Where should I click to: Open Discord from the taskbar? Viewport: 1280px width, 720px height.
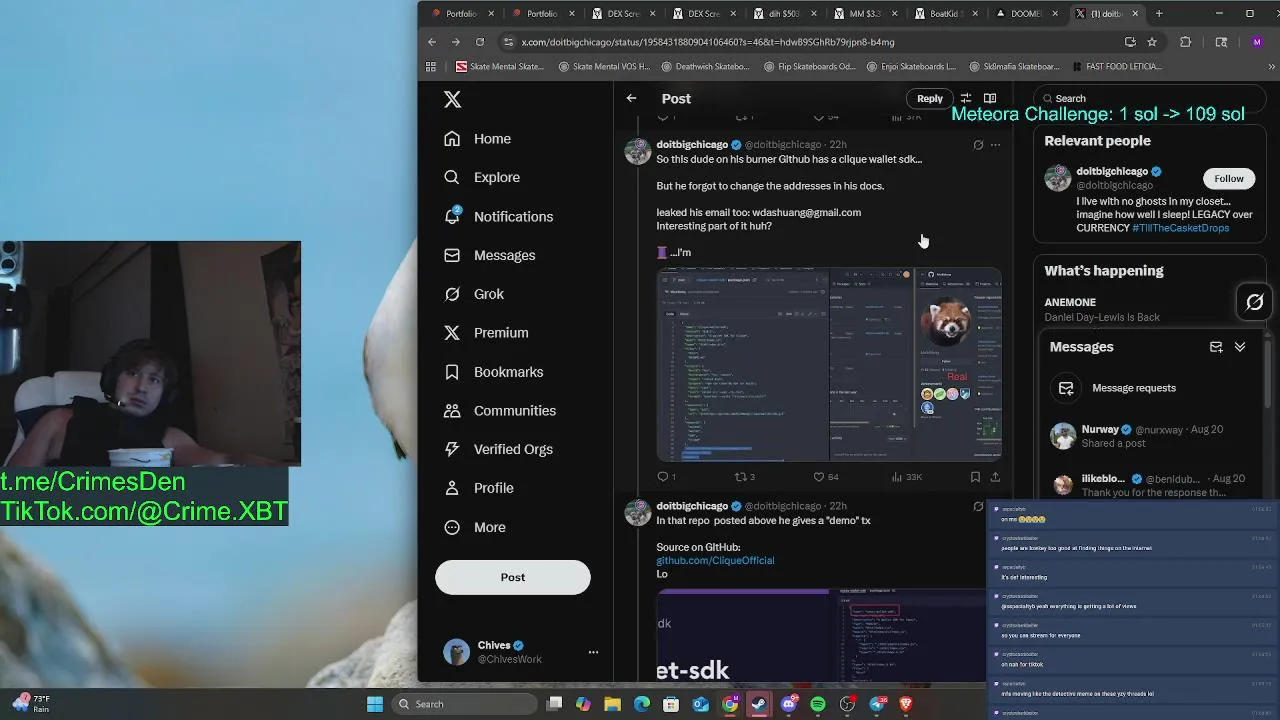(x=789, y=704)
